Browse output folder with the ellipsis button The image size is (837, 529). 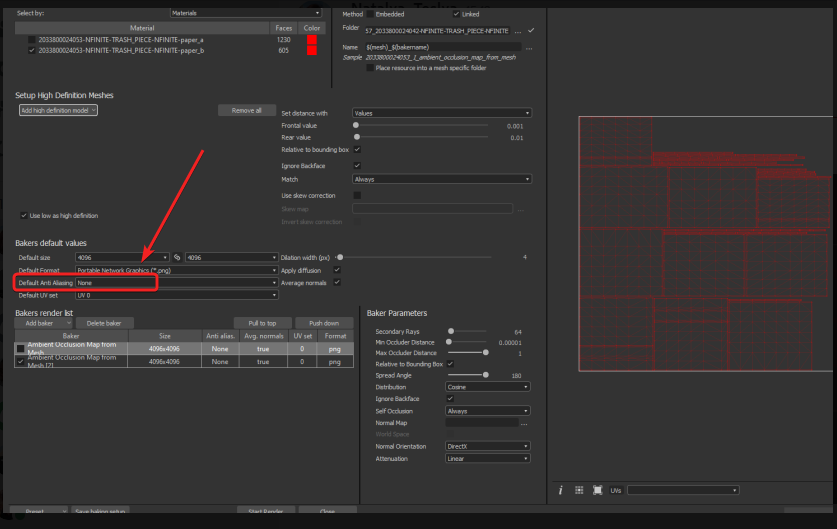pyautogui.click(x=517, y=31)
